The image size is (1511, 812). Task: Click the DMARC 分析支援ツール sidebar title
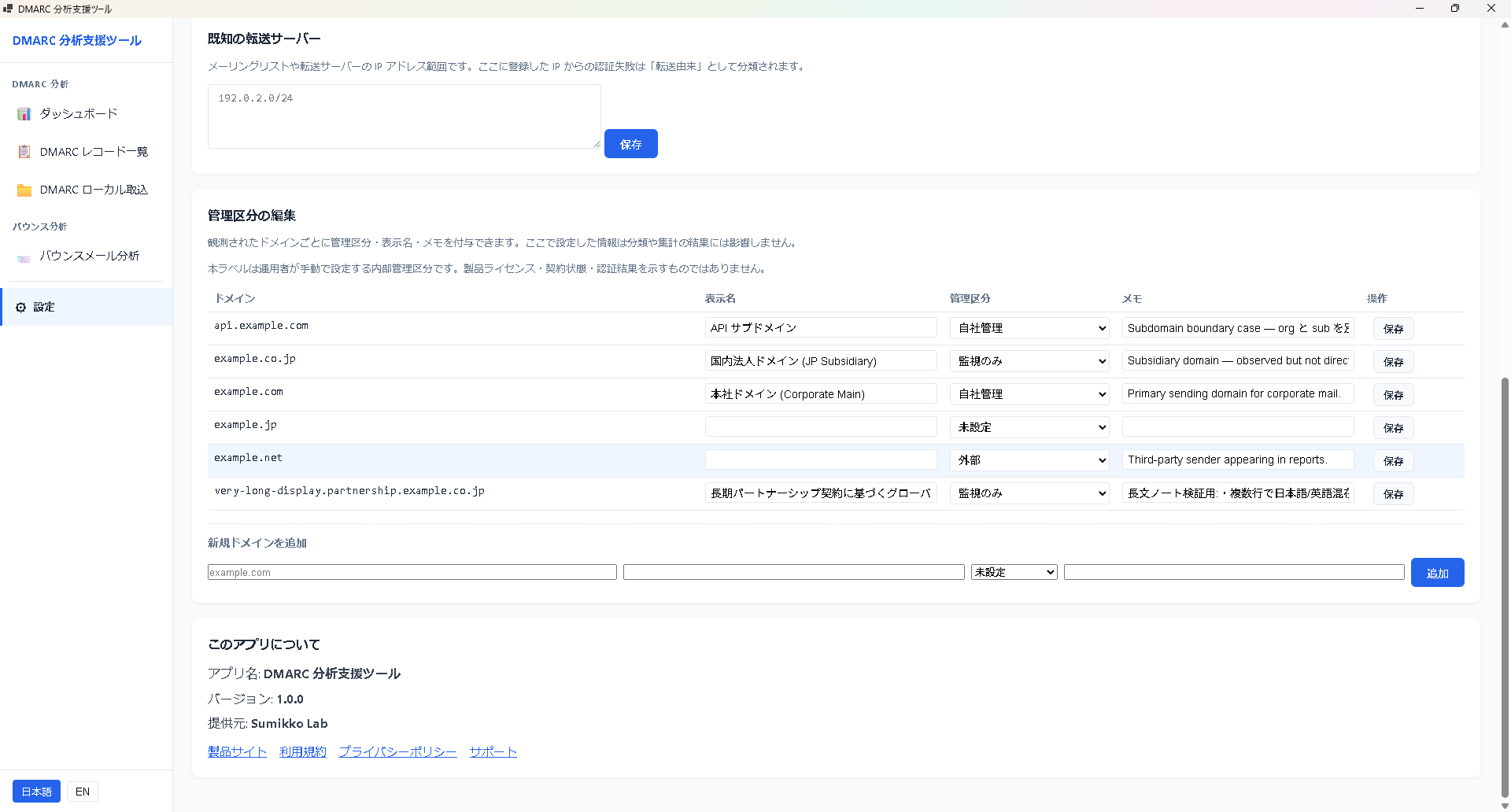tap(77, 40)
